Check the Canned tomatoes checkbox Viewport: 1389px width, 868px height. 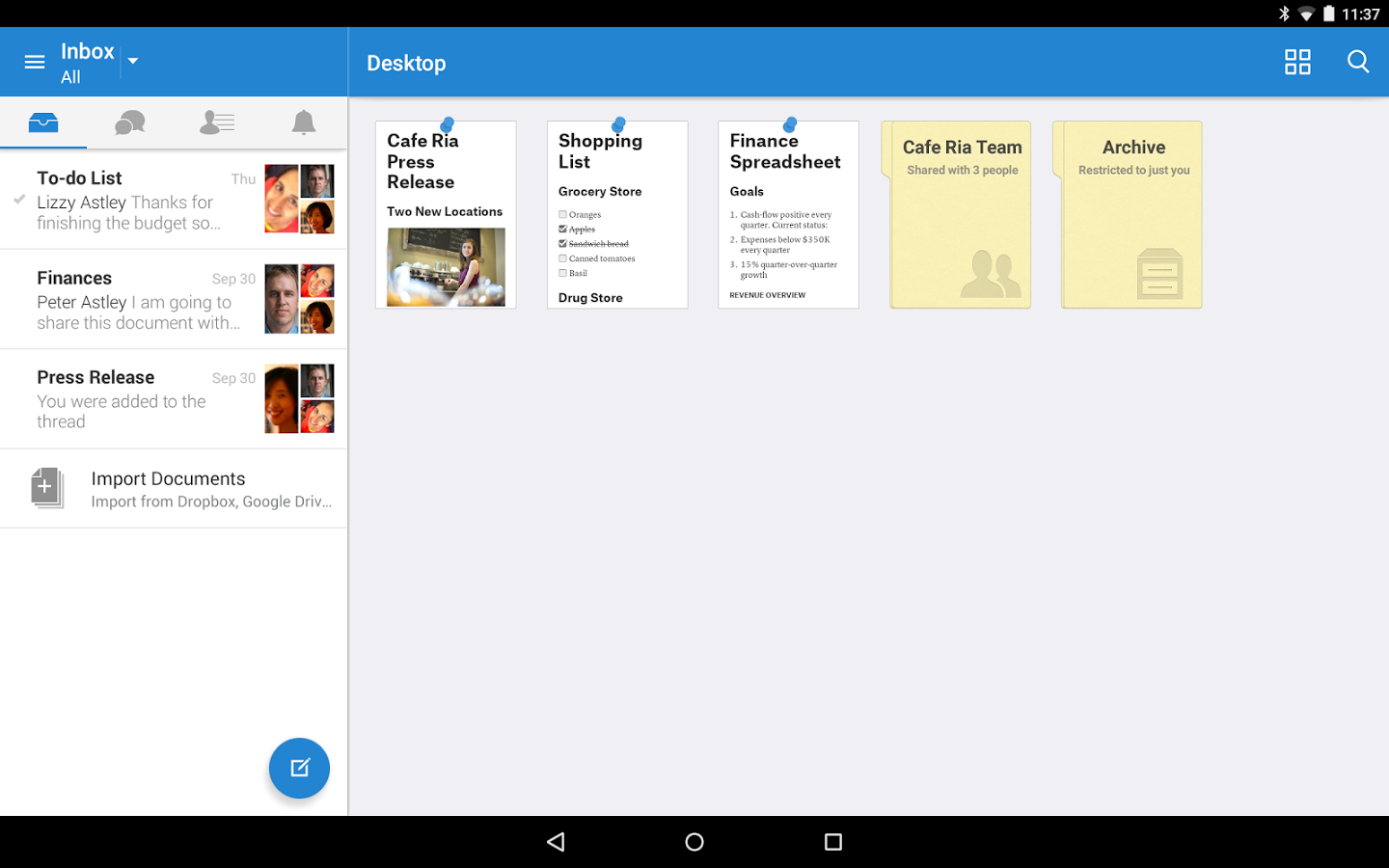(x=562, y=258)
